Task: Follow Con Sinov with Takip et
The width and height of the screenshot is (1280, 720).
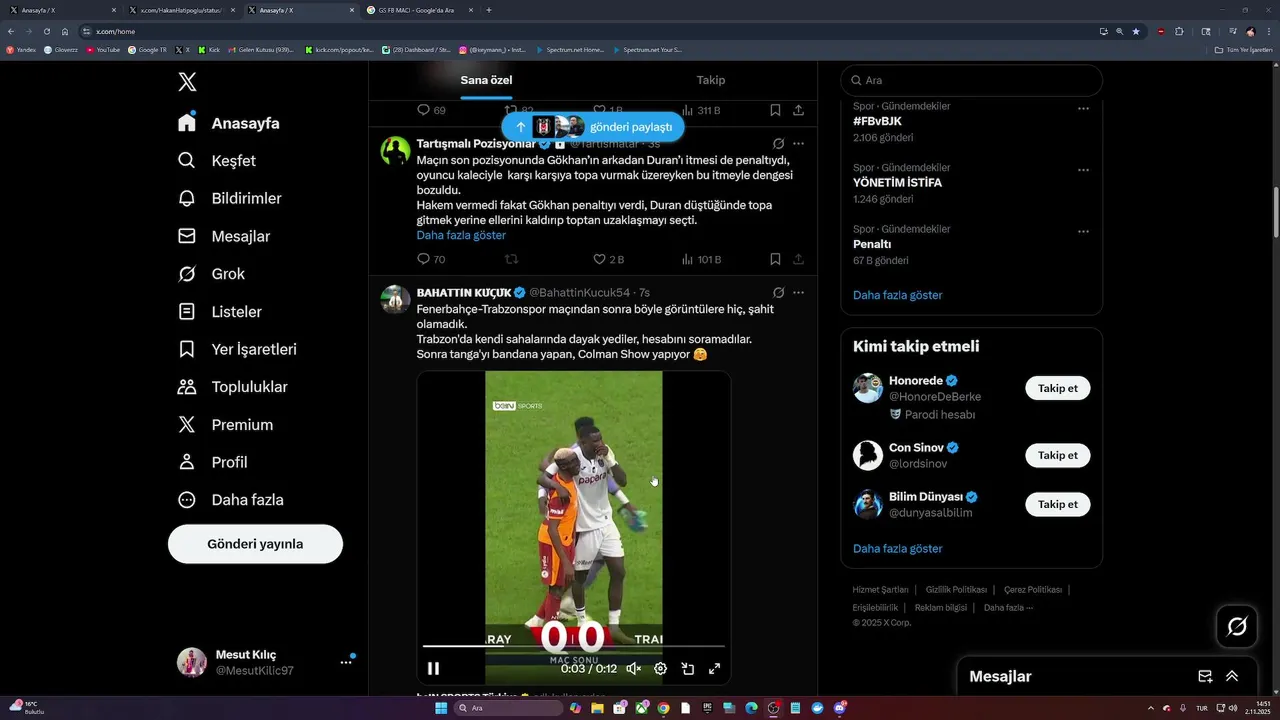Action: pos(1058,455)
